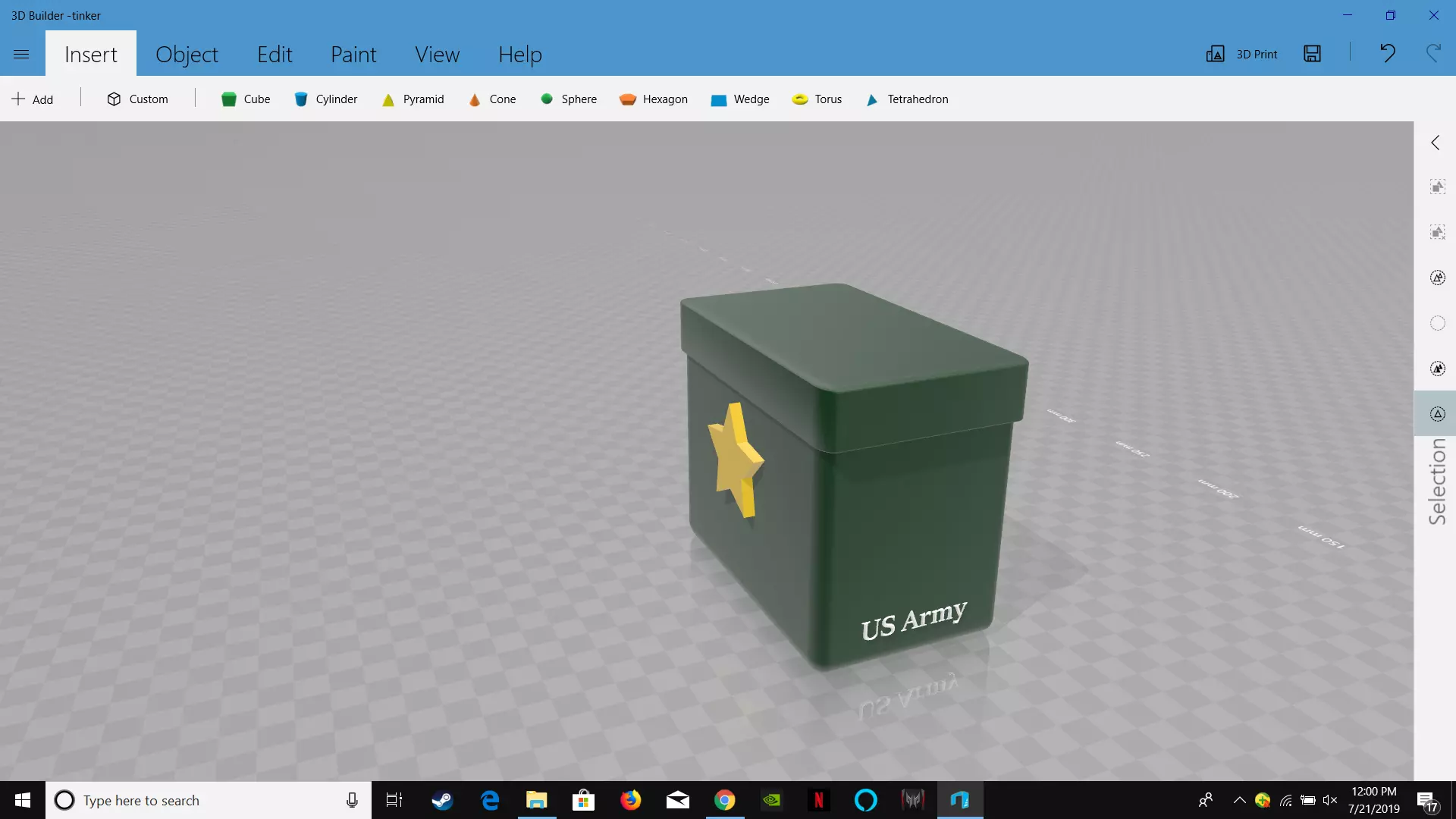Save the model with the floppy disk icon

(1313, 54)
